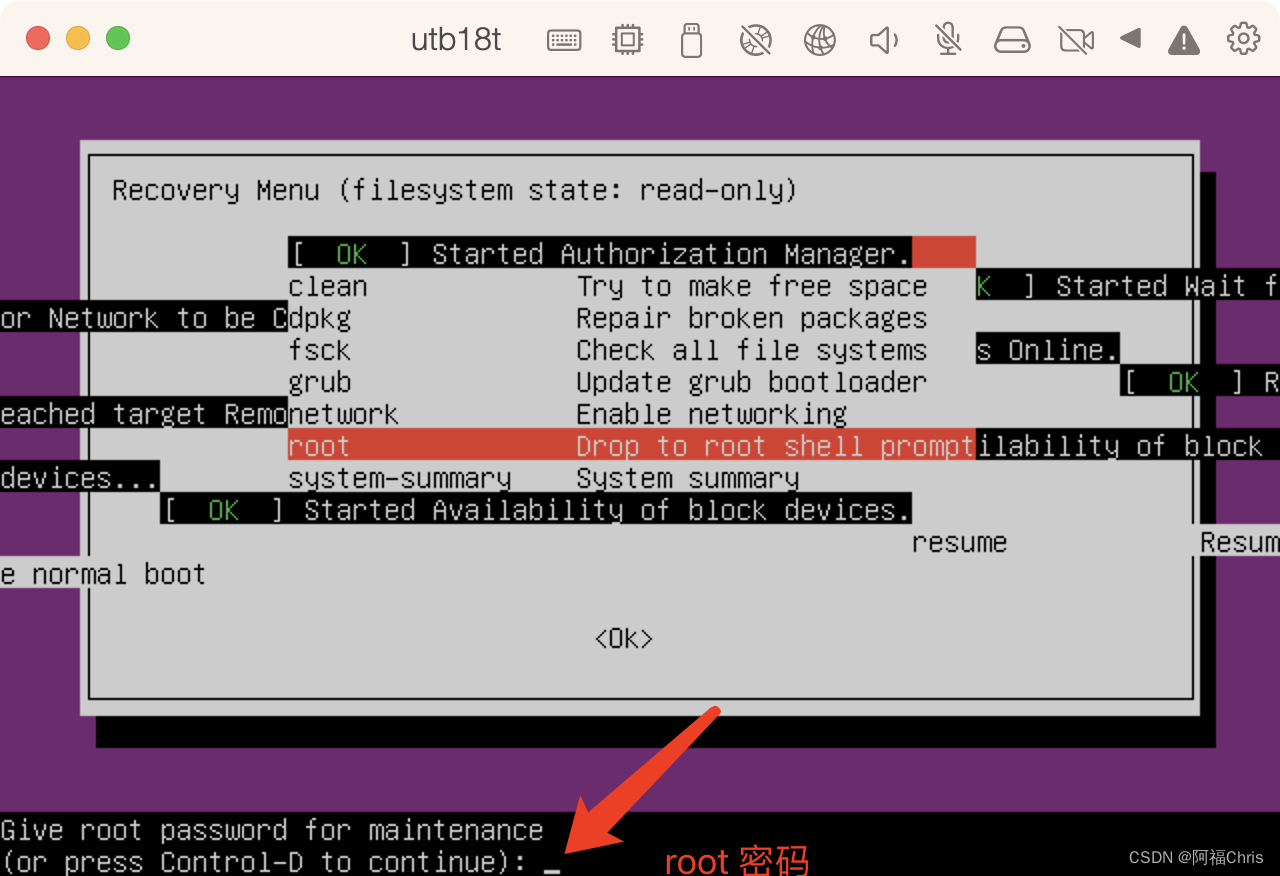Click 'Give root password for maintenance' text
Viewport: 1280px width, 876px height.
272,830
